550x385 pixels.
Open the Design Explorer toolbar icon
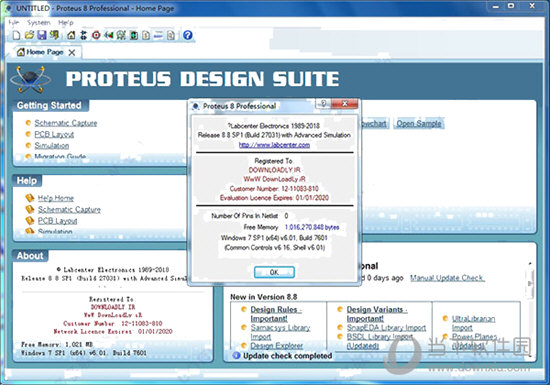pyautogui.click(x=134, y=35)
